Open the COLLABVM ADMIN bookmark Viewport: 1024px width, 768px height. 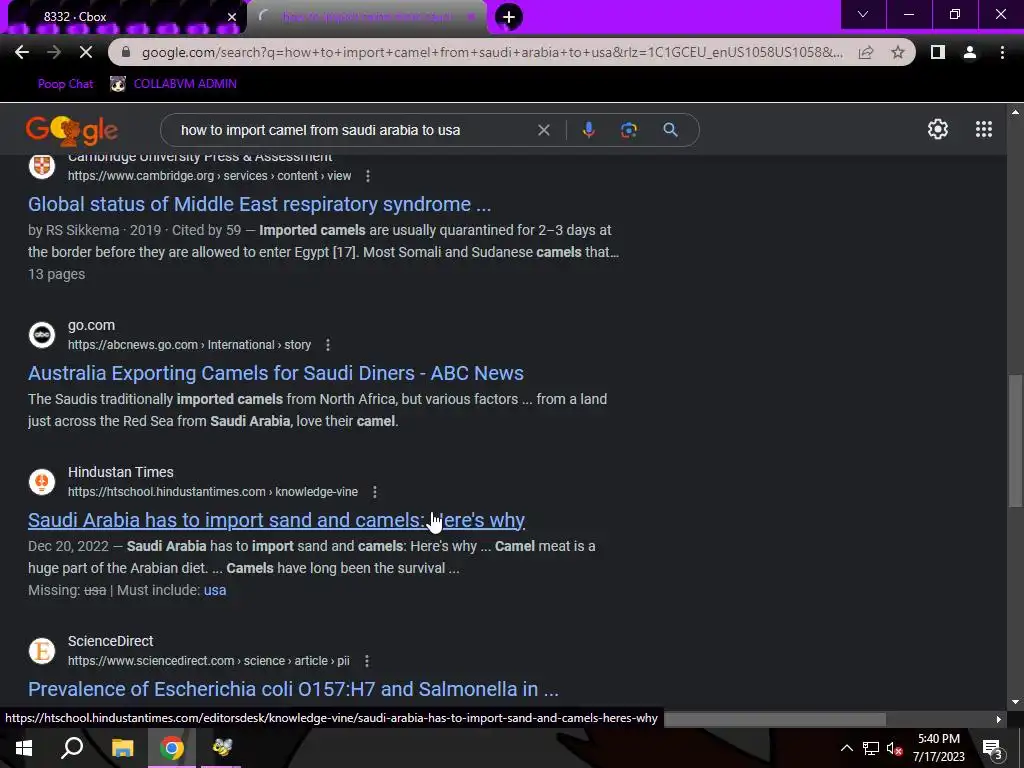(x=173, y=84)
